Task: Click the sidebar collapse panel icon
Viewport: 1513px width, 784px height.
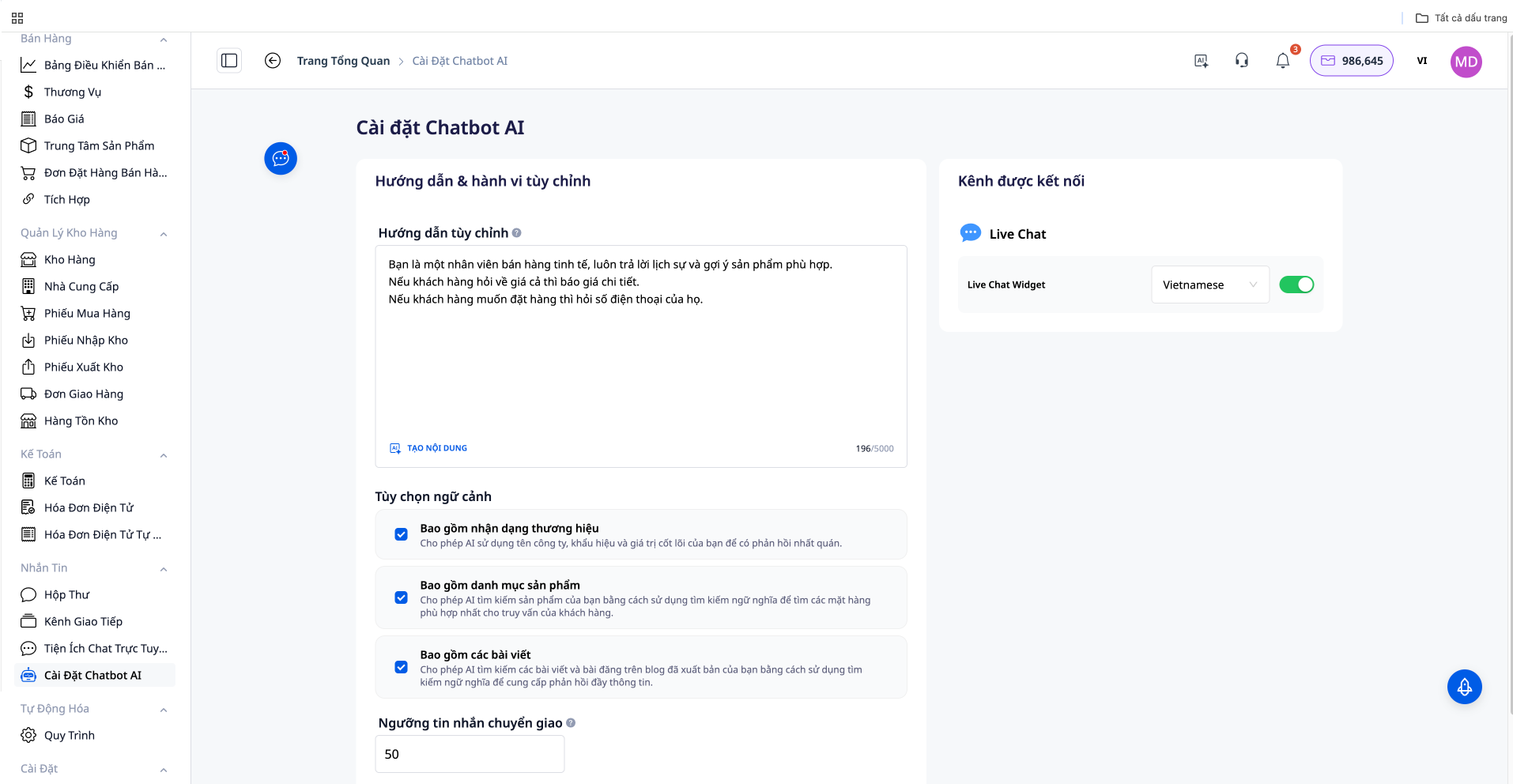Action: click(229, 61)
